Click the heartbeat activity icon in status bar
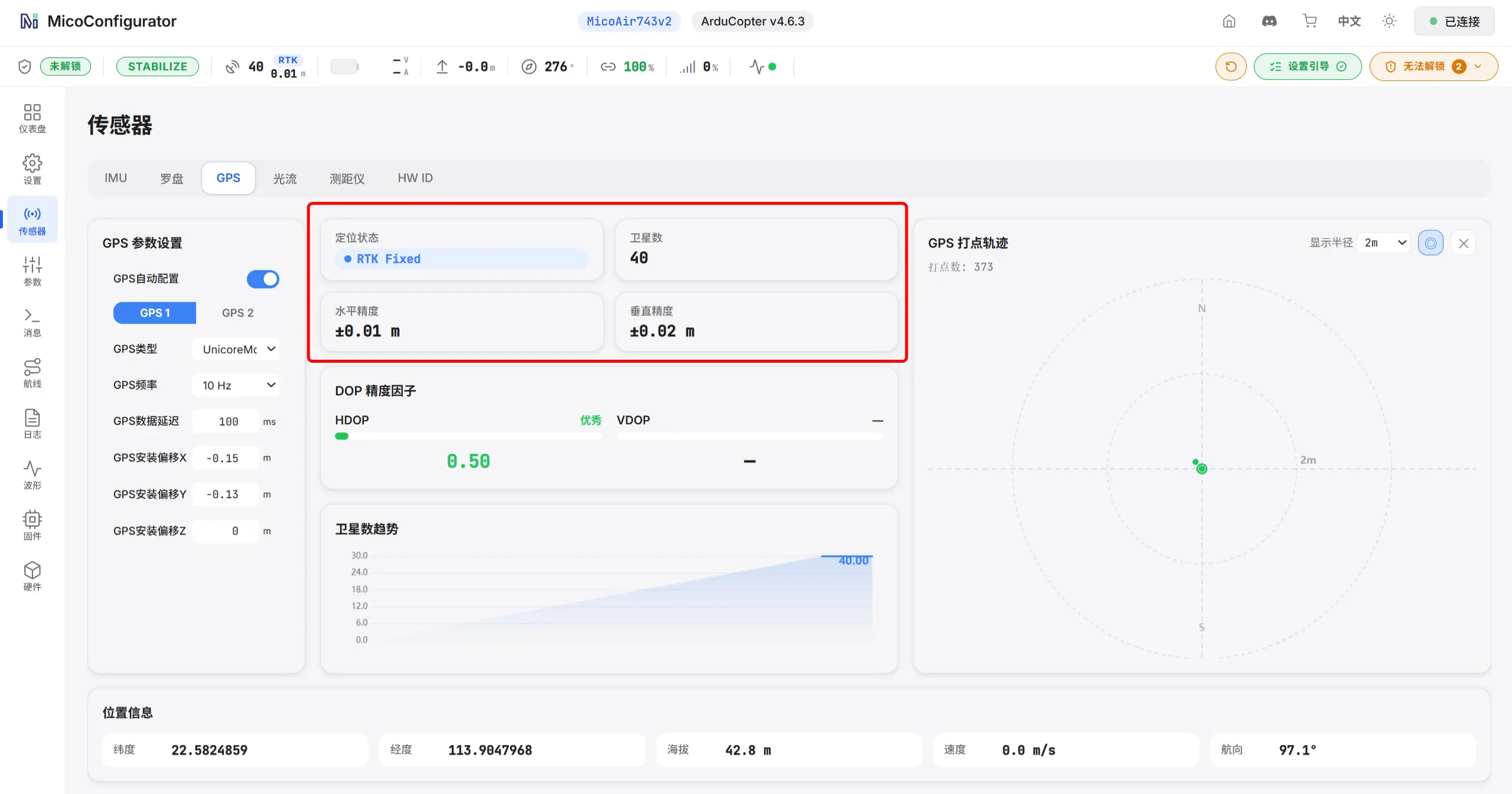 tap(757, 66)
